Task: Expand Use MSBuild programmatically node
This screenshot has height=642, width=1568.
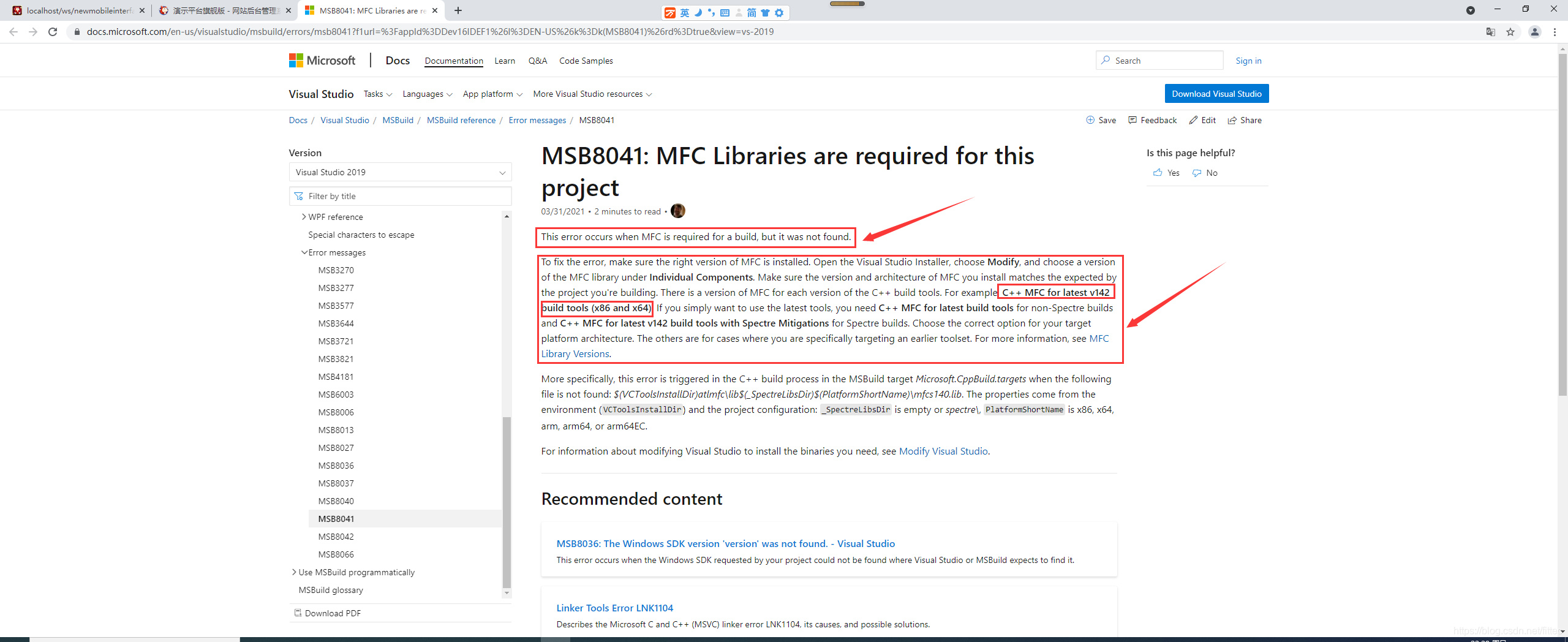Action: pyautogui.click(x=294, y=572)
